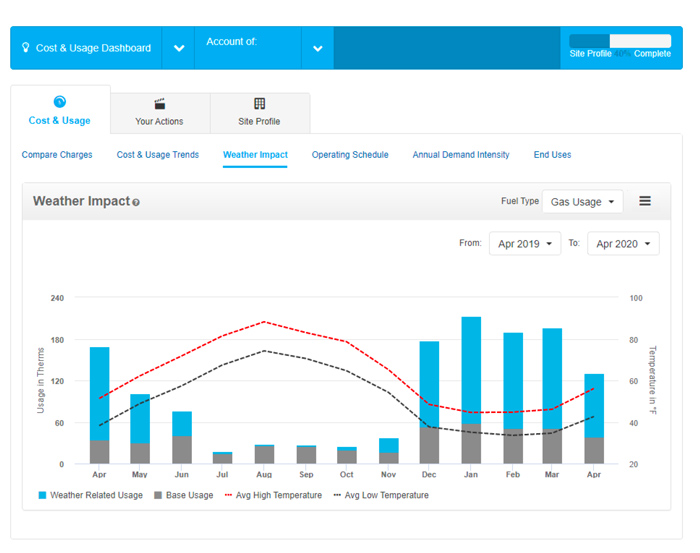This screenshot has width=700, height=553.
Task: Click the first April usage bar
Action: click(x=100, y=405)
